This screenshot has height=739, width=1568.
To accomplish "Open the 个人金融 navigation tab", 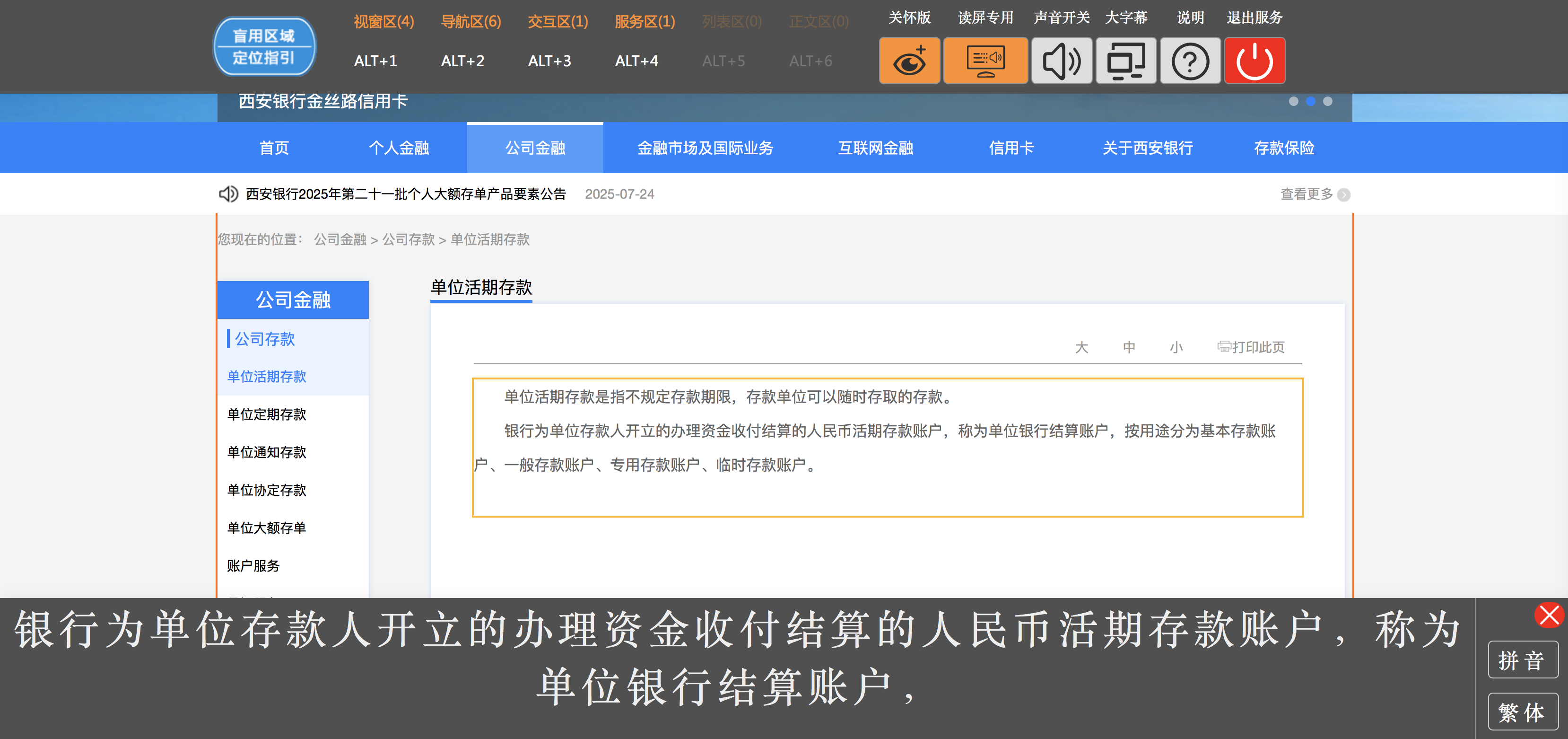I will [399, 148].
